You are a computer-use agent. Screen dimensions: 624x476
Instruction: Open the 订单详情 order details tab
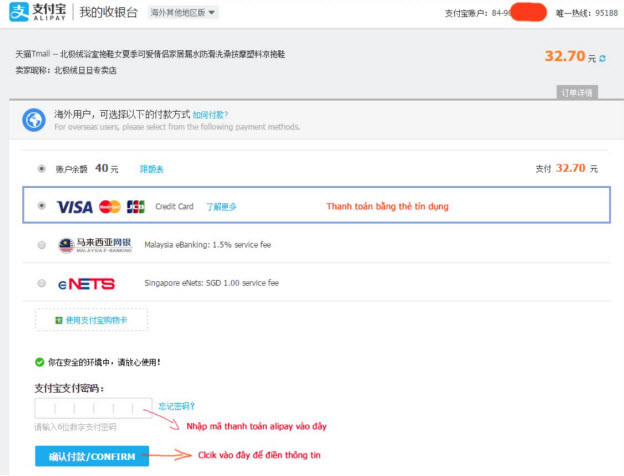click(577, 93)
